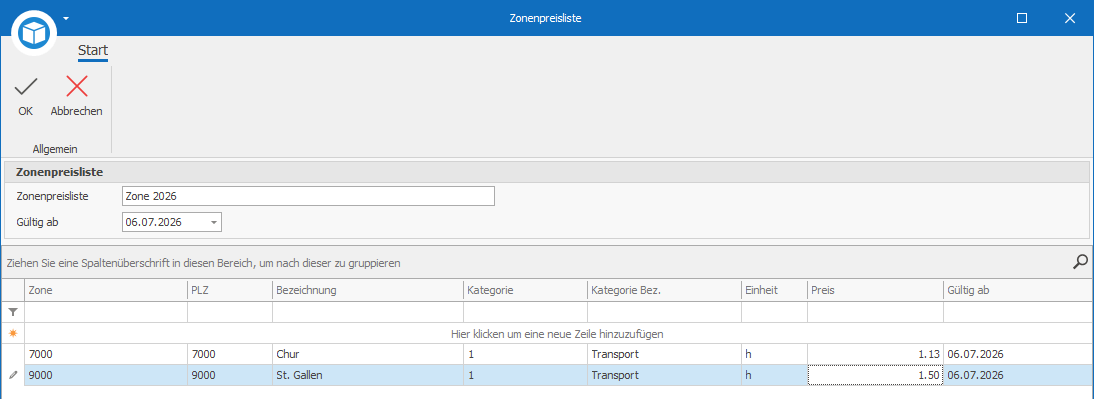Select the Gültig ab cell in the St. Gallen row
The width and height of the screenshot is (1094, 399).
point(1018,375)
